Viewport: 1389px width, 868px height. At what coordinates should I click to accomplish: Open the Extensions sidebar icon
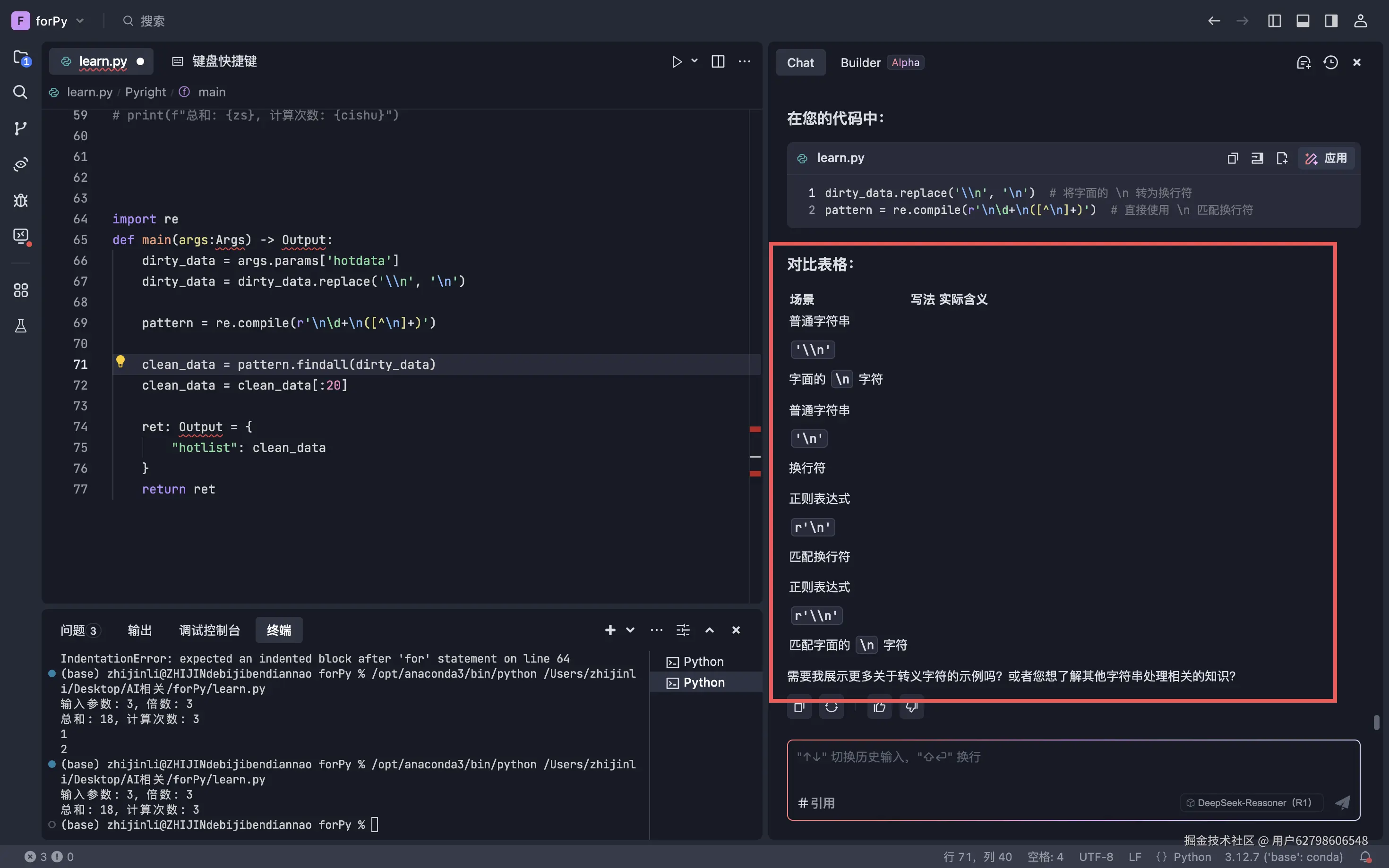[21, 290]
